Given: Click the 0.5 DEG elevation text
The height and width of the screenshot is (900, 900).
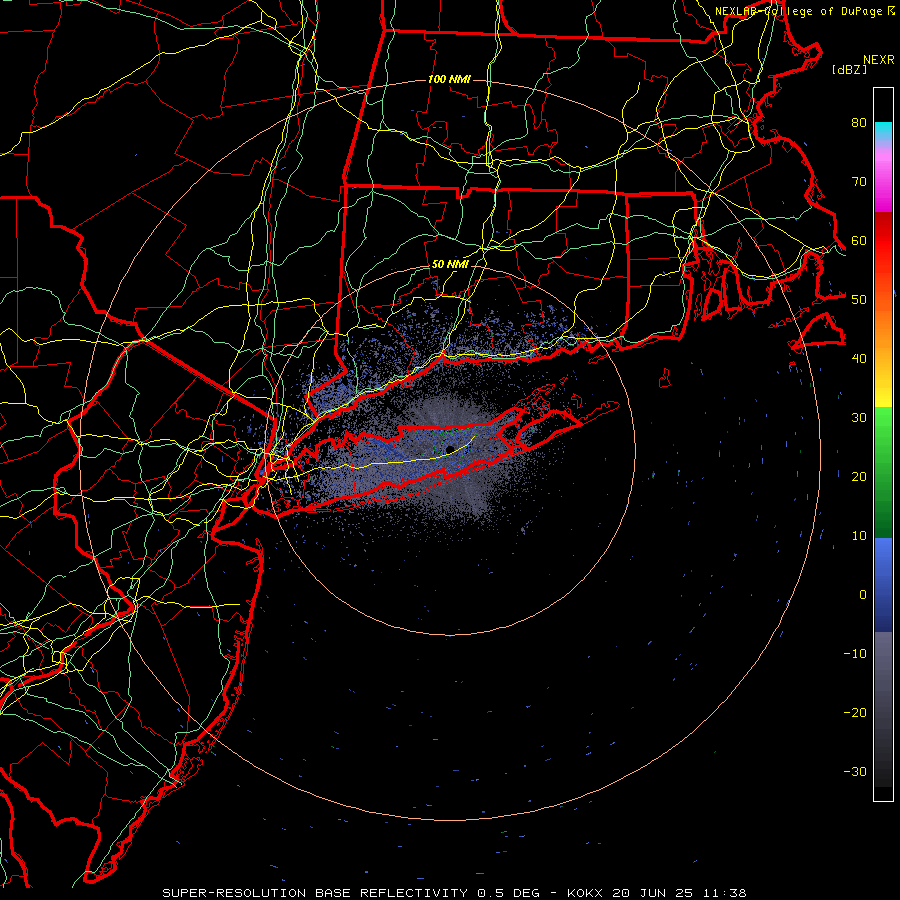Looking at the screenshot, I should click(509, 893).
